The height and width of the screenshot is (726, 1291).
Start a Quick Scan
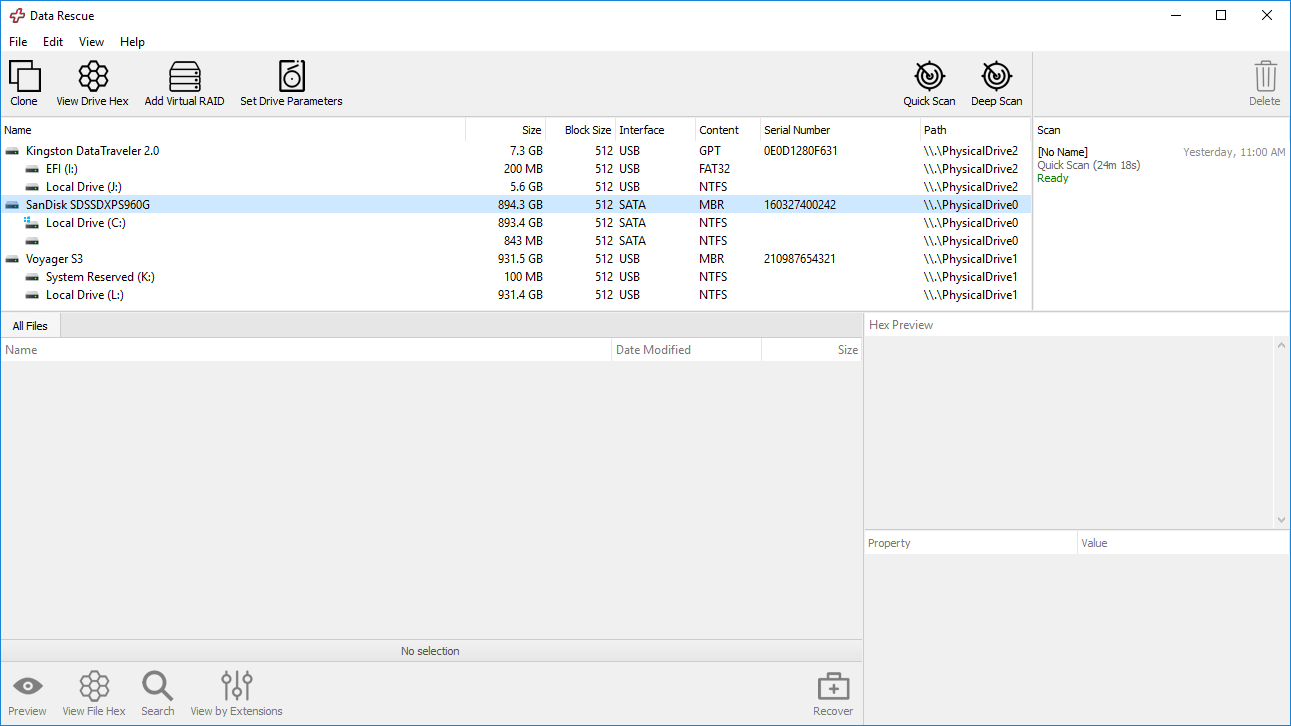930,76
